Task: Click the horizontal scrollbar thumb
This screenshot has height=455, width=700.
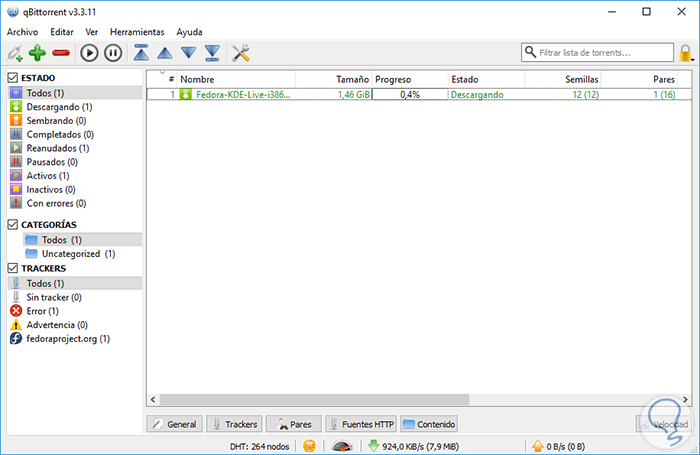Action: 314,399
